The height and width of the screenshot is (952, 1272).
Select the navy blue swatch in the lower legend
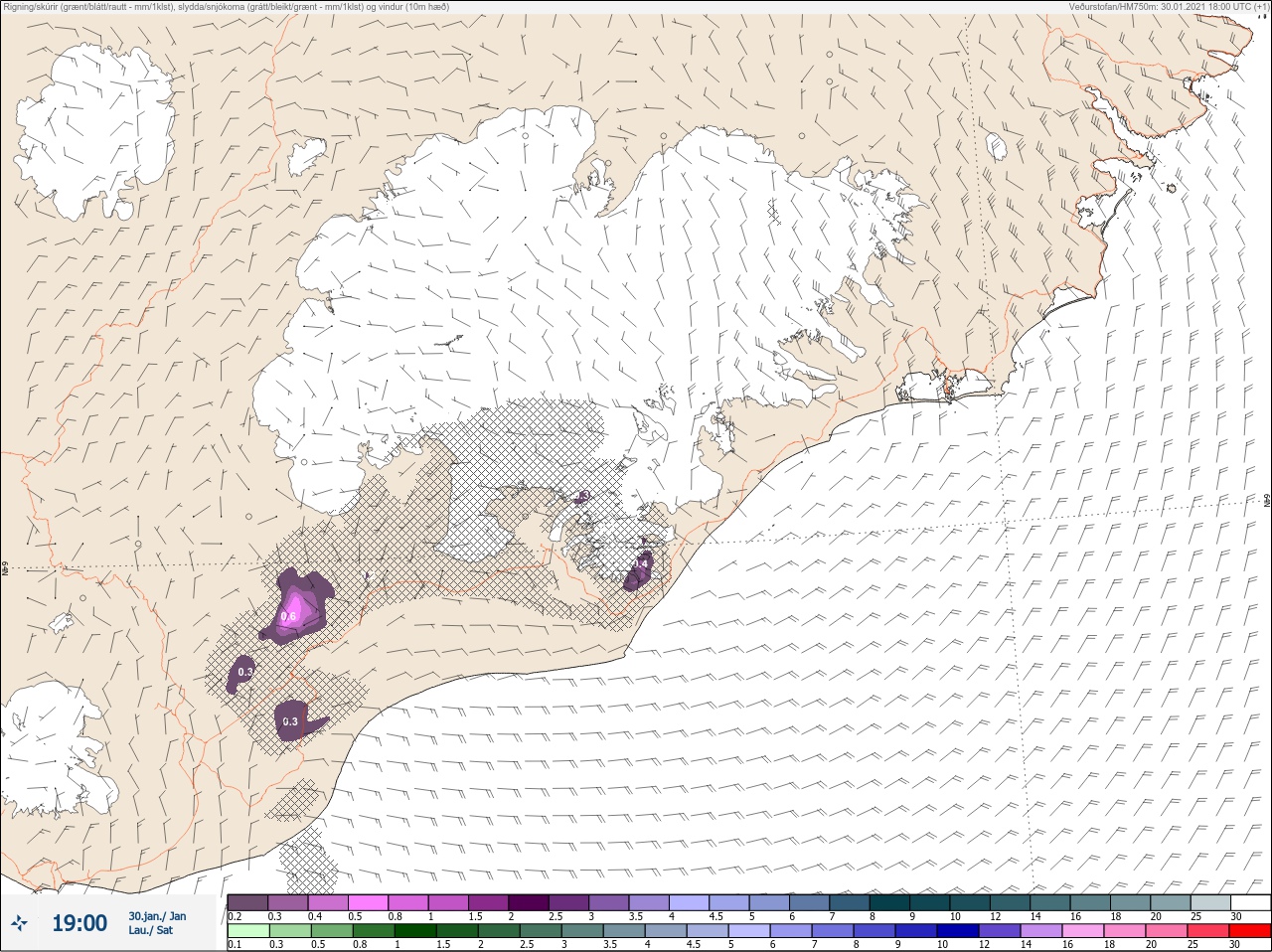(x=958, y=931)
